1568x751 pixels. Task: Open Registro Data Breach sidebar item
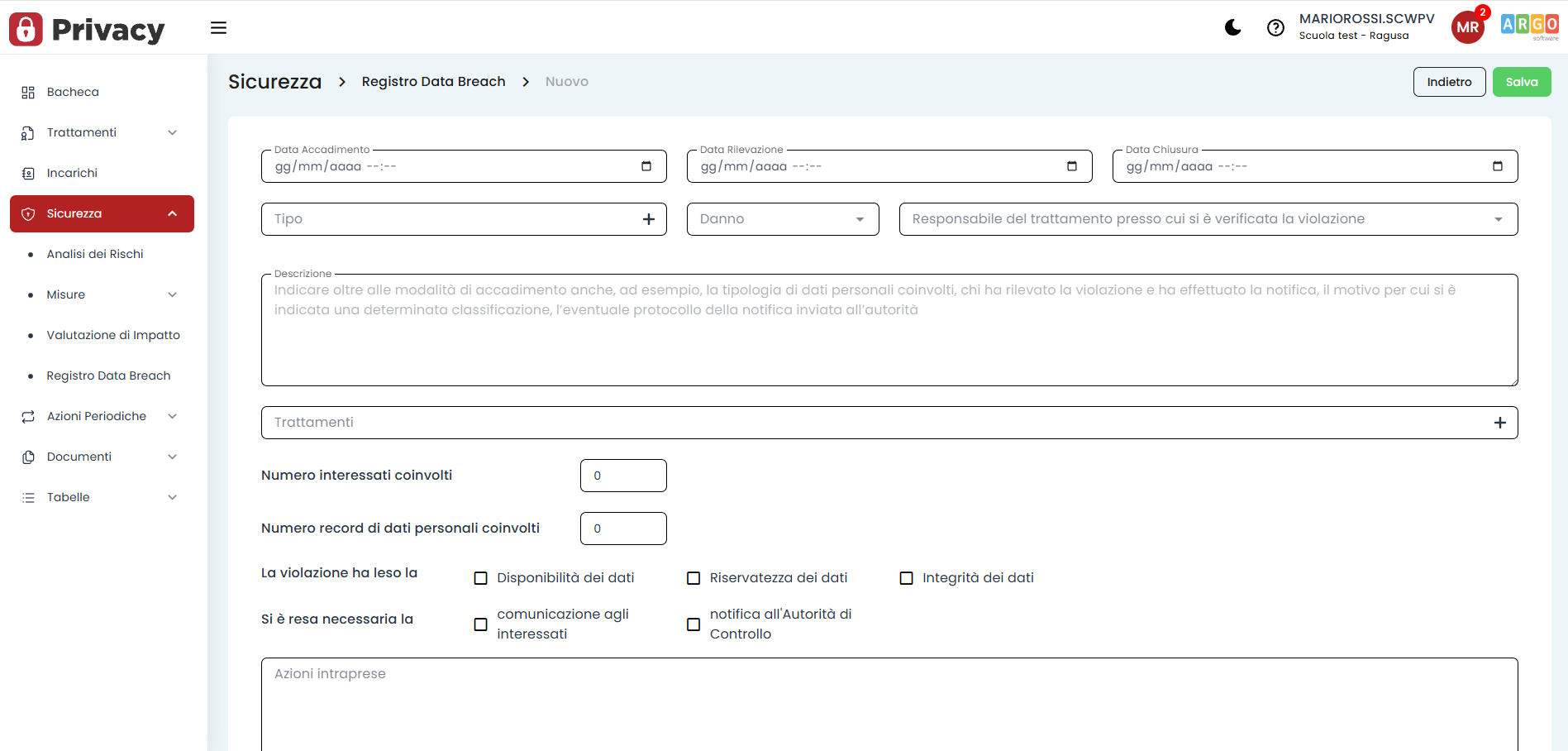click(x=108, y=375)
